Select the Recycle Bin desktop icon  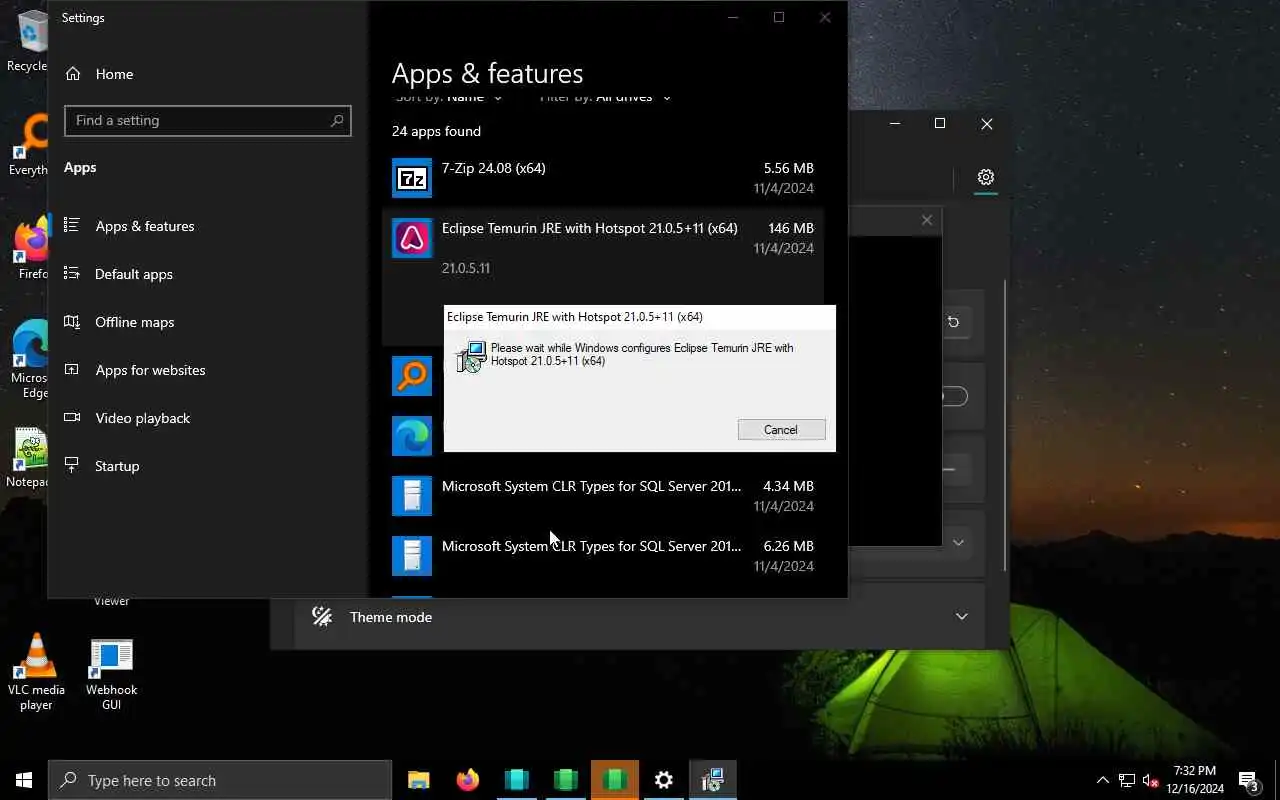pos(28,40)
